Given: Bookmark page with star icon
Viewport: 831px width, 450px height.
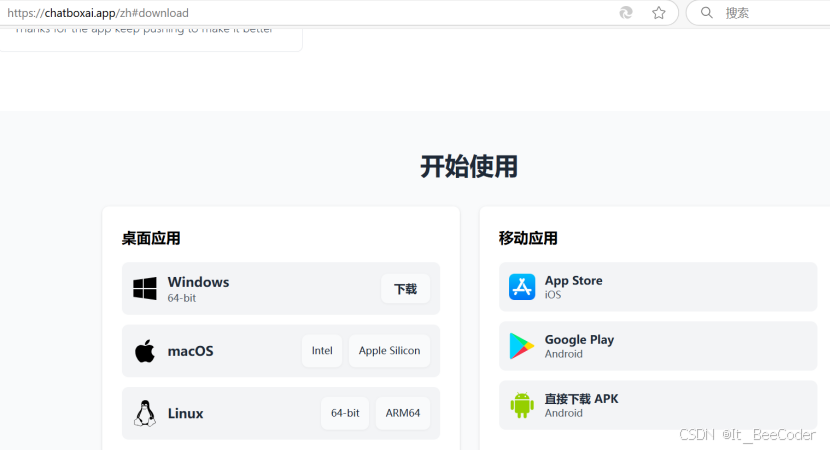Looking at the screenshot, I should point(659,13).
